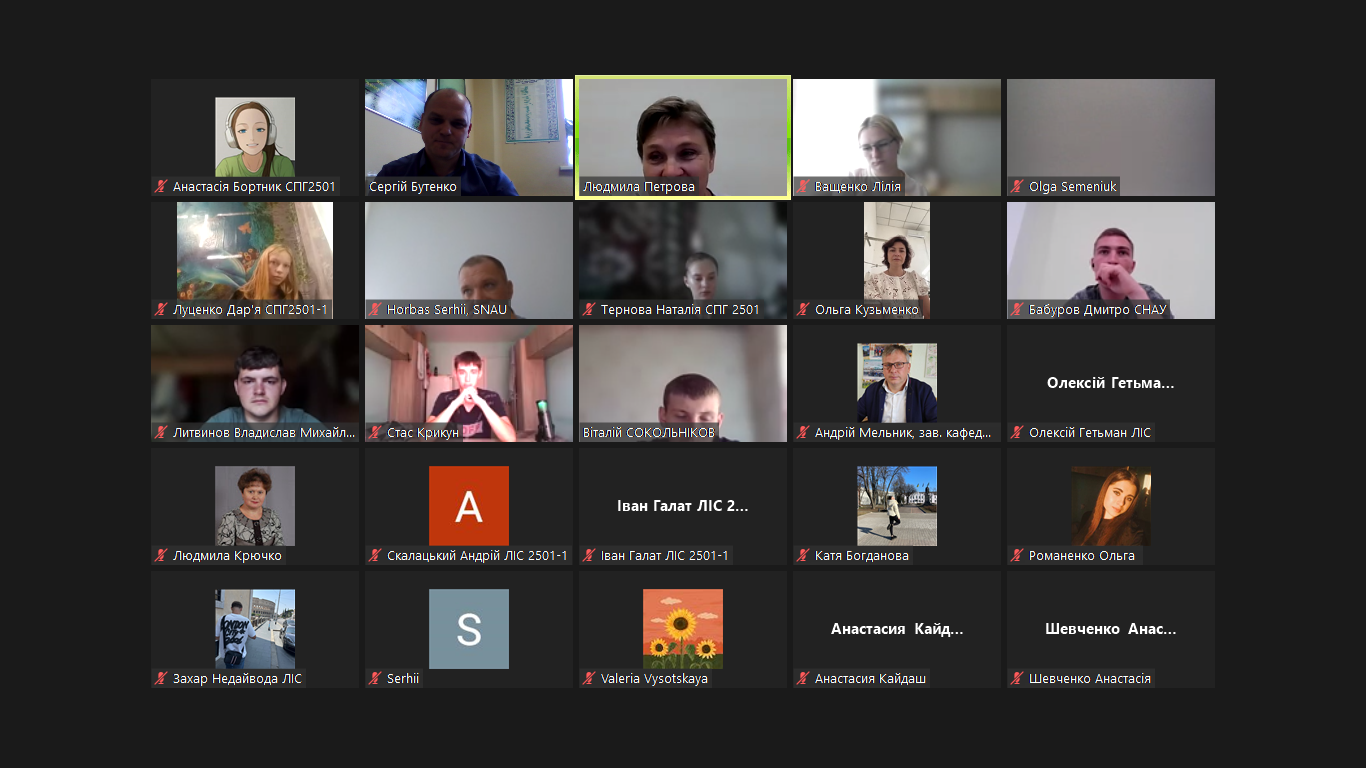
Task: Select Луценко Дар'я's video feed
Action: tap(255, 260)
